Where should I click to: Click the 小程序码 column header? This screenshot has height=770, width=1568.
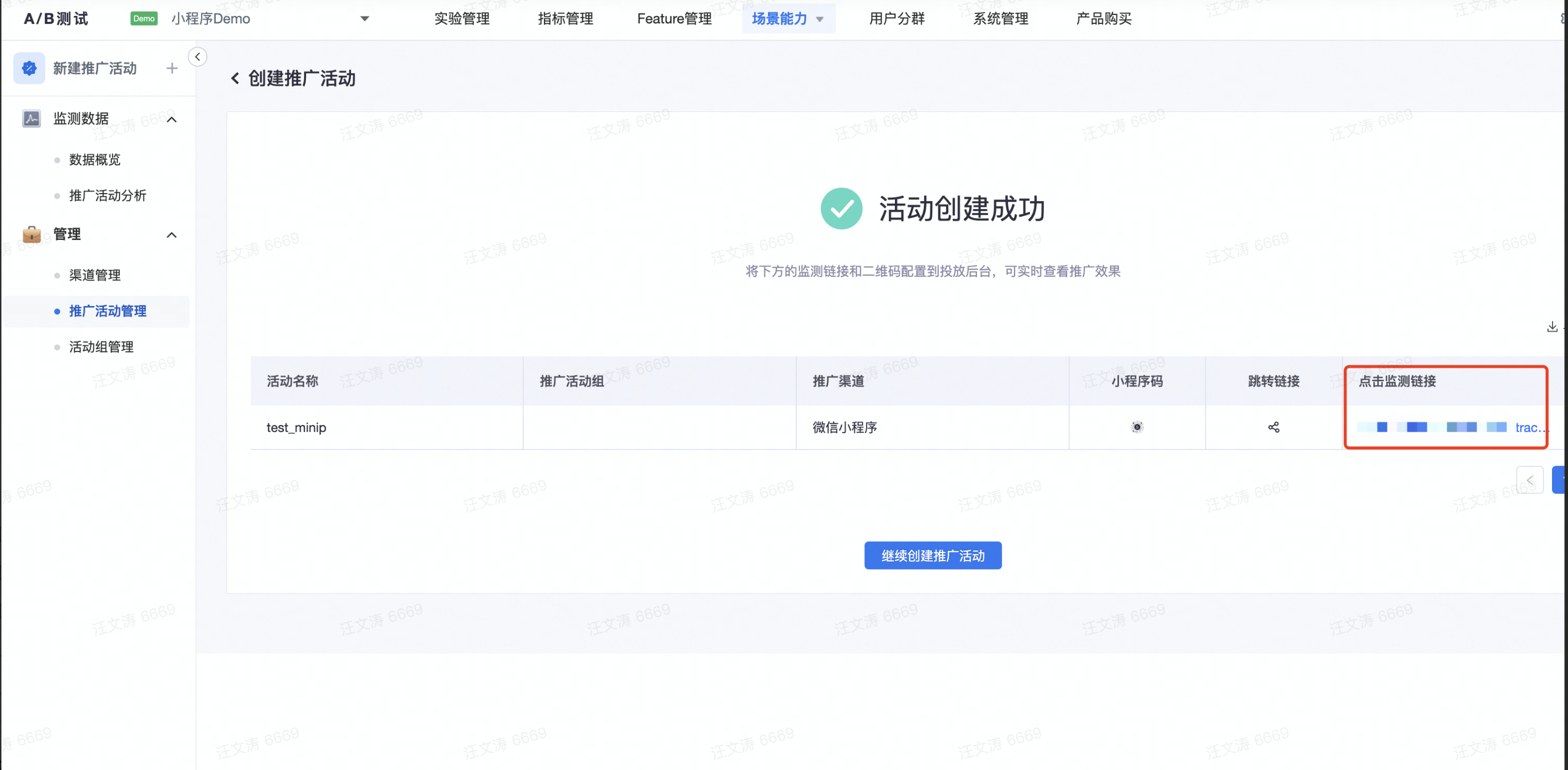pos(1137,381)
